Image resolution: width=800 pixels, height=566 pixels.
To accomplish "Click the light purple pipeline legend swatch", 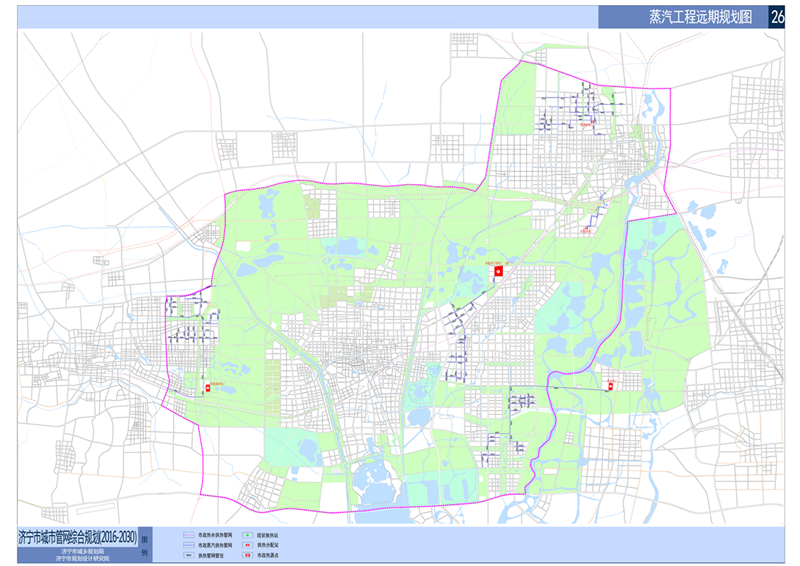I will [x=189, y=535].
